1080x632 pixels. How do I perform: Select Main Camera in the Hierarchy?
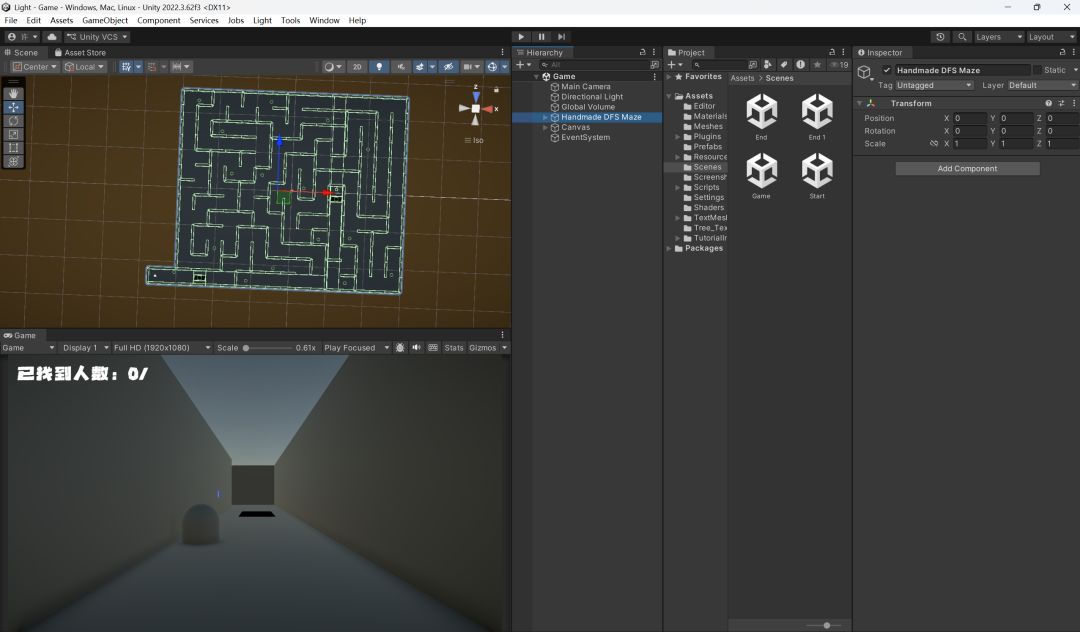pos(585,87)
